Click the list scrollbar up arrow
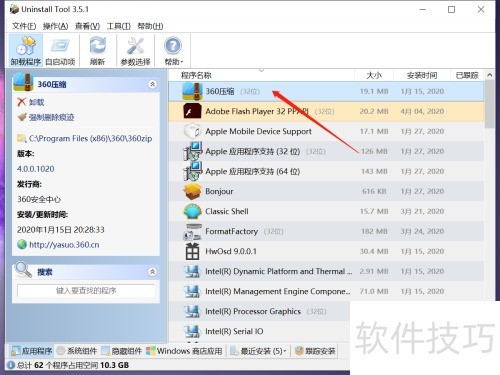The height and width of the screenshot is (375, 500). [489, 75]
